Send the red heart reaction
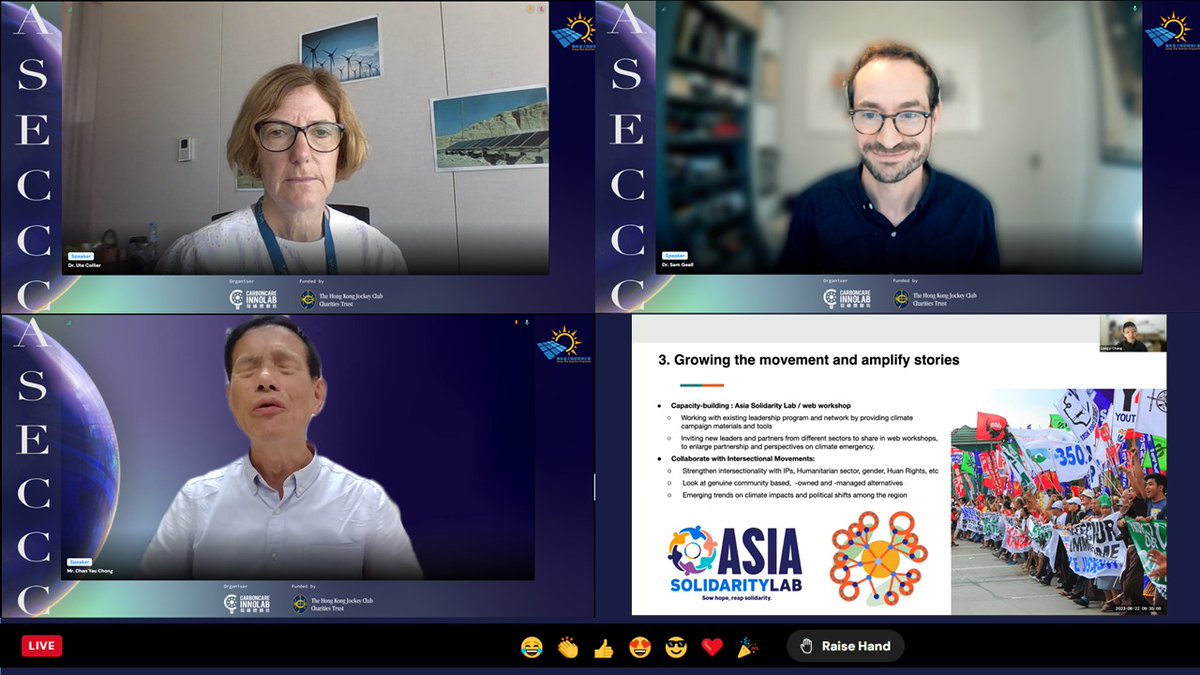The height and width of the screenshot is (675, 1200). pyautogui.click(x=712, y=647)
